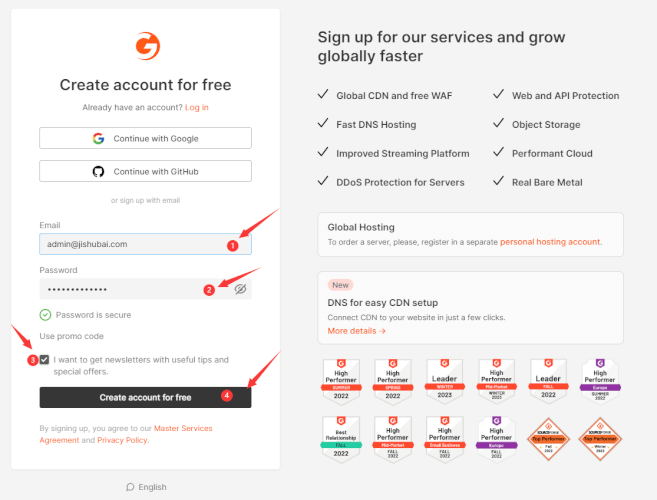The image size is (657, 500).
Task: Follow the personal hosting account link
Action: 550,242
